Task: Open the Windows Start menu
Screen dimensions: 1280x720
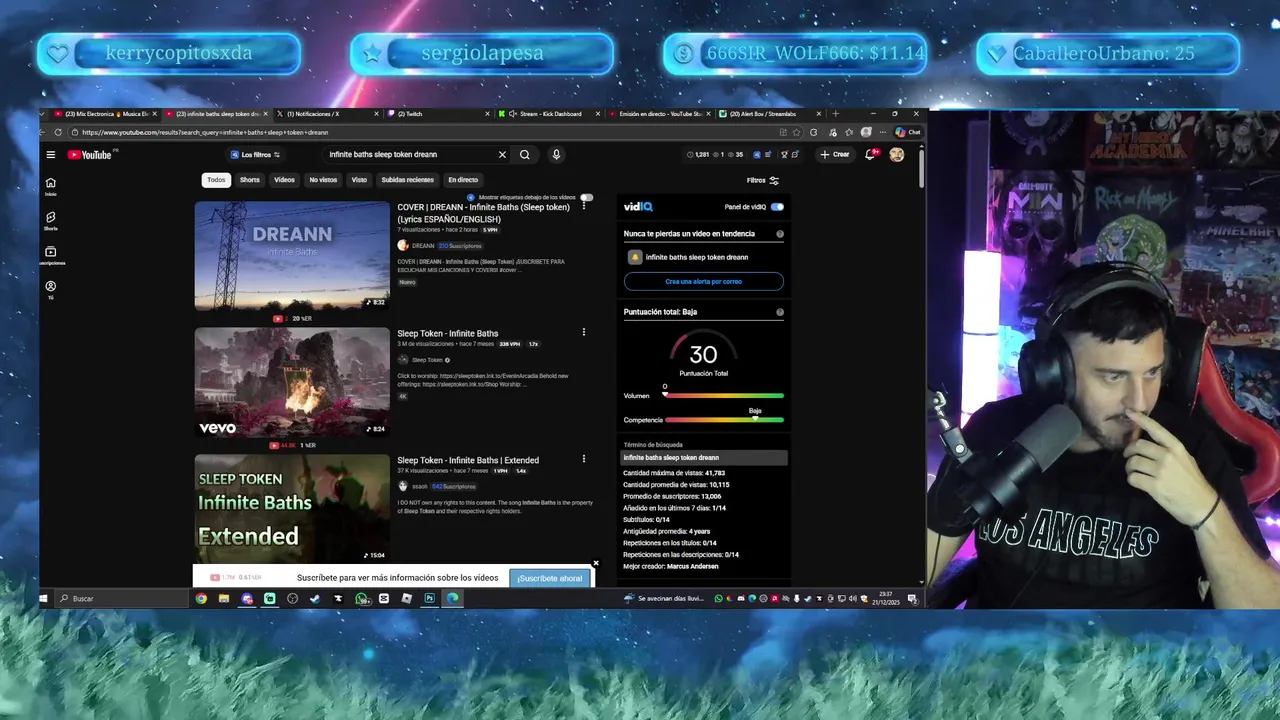Action: (x=43, y=599)
